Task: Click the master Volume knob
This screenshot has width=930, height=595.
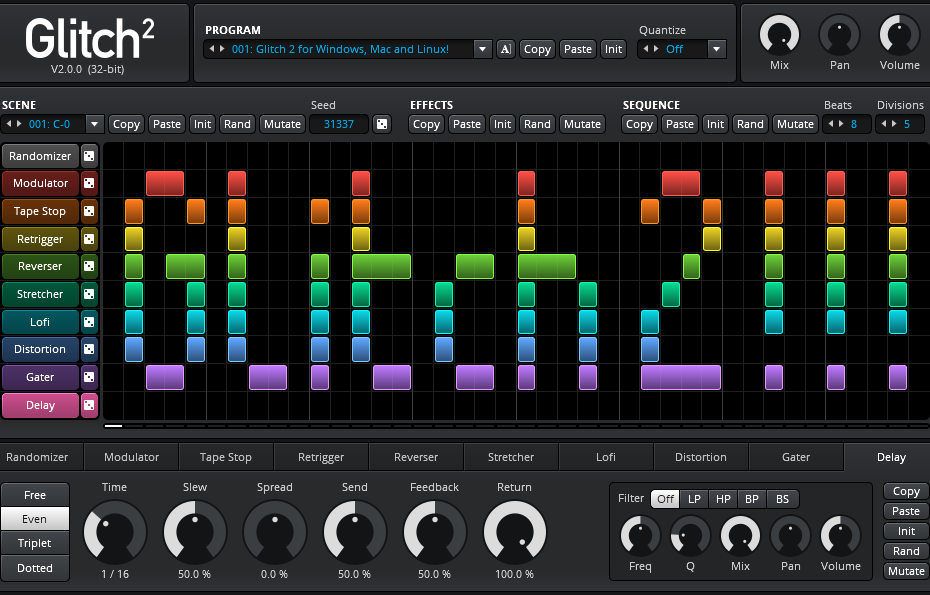Action: coord(900,36)
